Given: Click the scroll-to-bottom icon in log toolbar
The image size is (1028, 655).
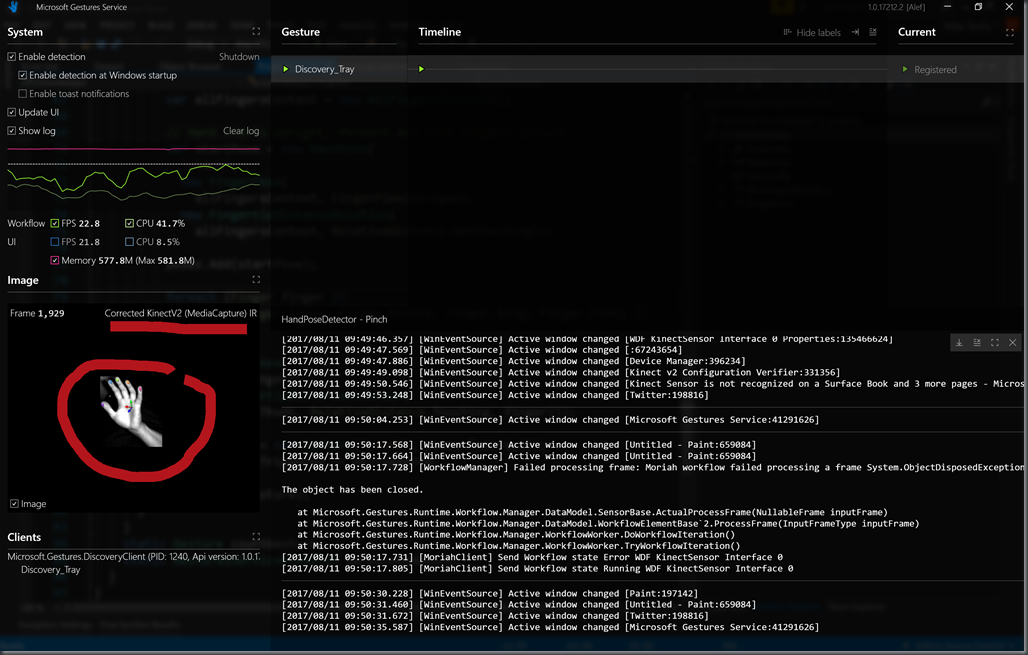Looking at the screenshot, I should [x=959, y=342].
